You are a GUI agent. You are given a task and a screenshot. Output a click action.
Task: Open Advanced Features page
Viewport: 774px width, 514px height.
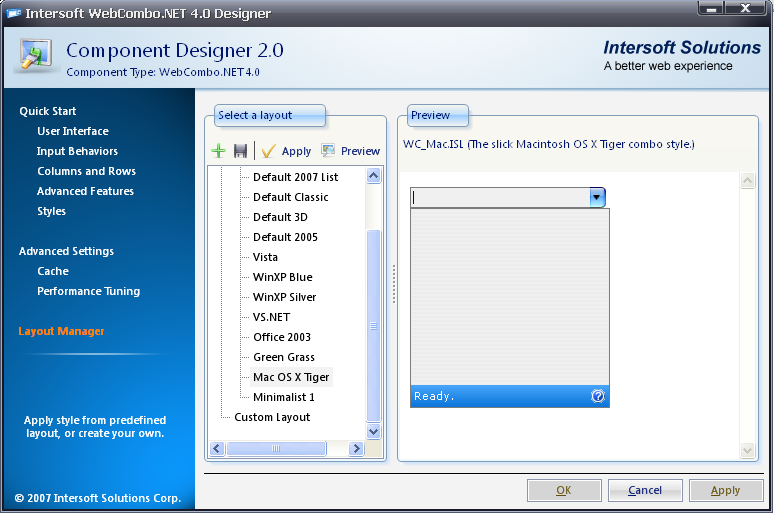point(85,191)
